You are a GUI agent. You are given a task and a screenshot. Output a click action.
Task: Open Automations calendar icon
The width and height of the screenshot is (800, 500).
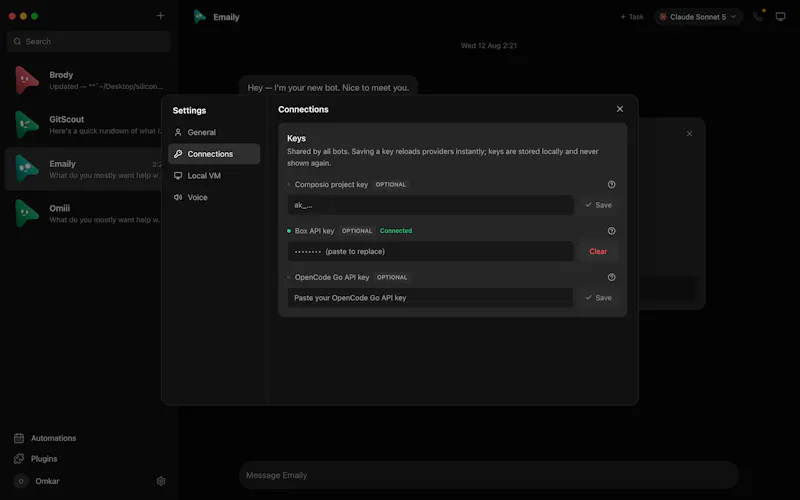point(19,438)
